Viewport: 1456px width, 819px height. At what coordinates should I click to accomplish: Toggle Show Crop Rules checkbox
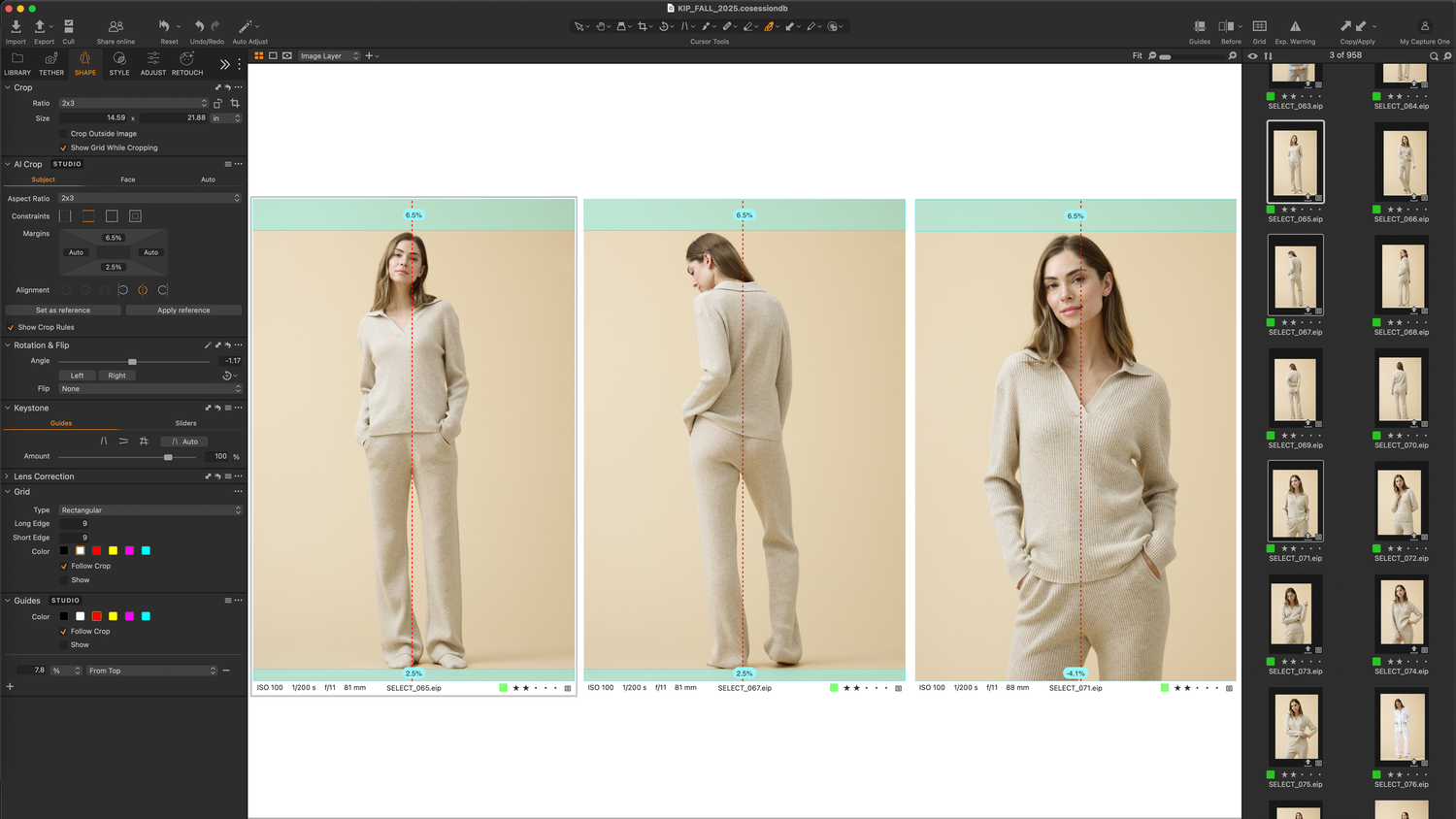pyautogui.click(x=11, y=327)
